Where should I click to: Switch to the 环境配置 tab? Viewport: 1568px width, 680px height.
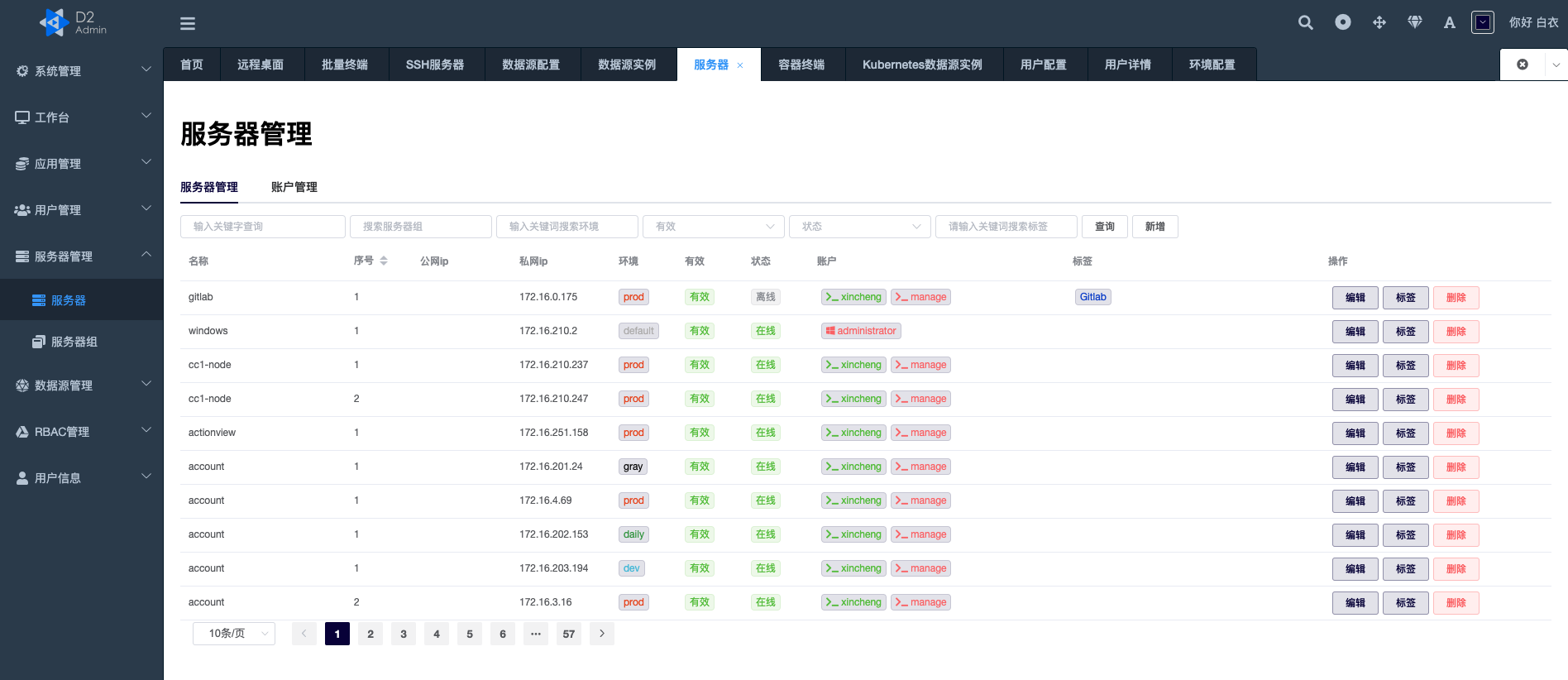pyautogui.click(x=1212, y=65)
